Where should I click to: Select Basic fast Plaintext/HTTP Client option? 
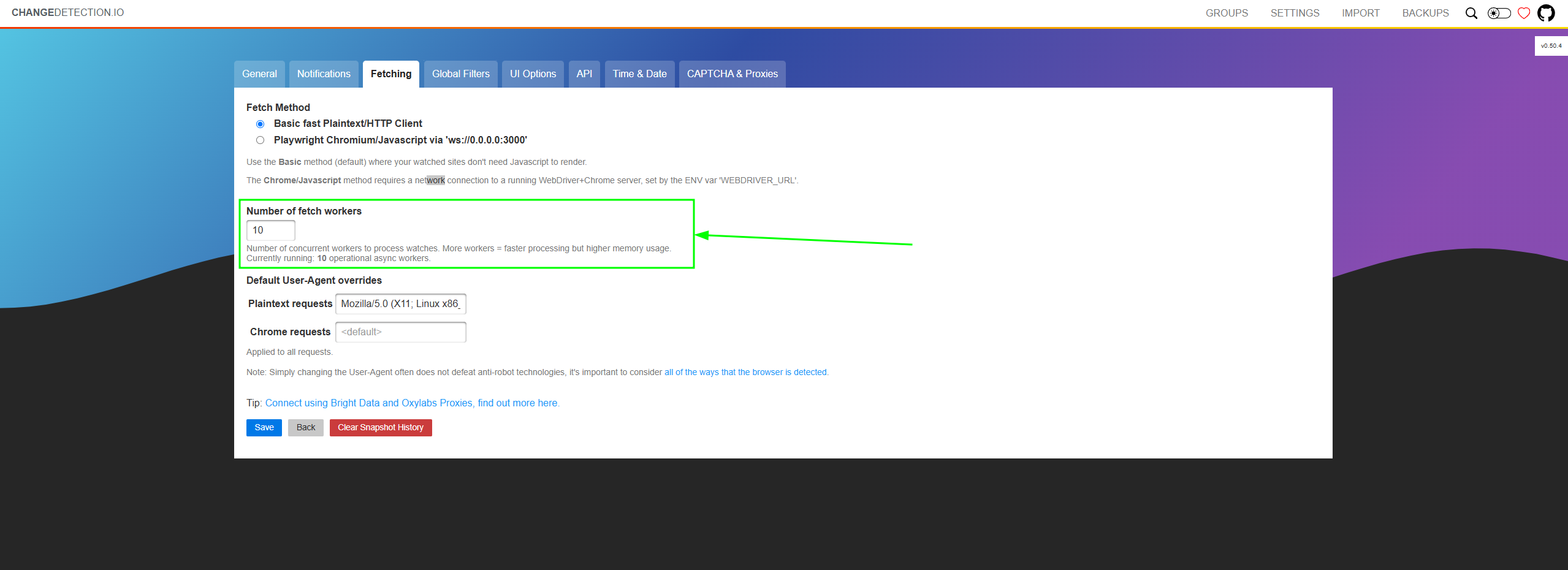[261, 124]
